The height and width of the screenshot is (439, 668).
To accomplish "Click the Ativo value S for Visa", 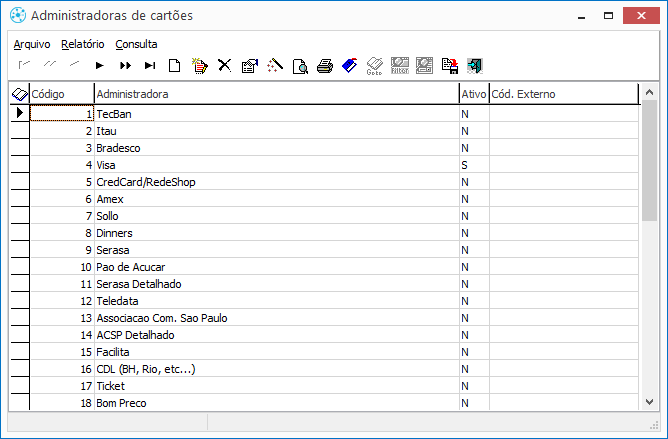I will pos(474,165).
